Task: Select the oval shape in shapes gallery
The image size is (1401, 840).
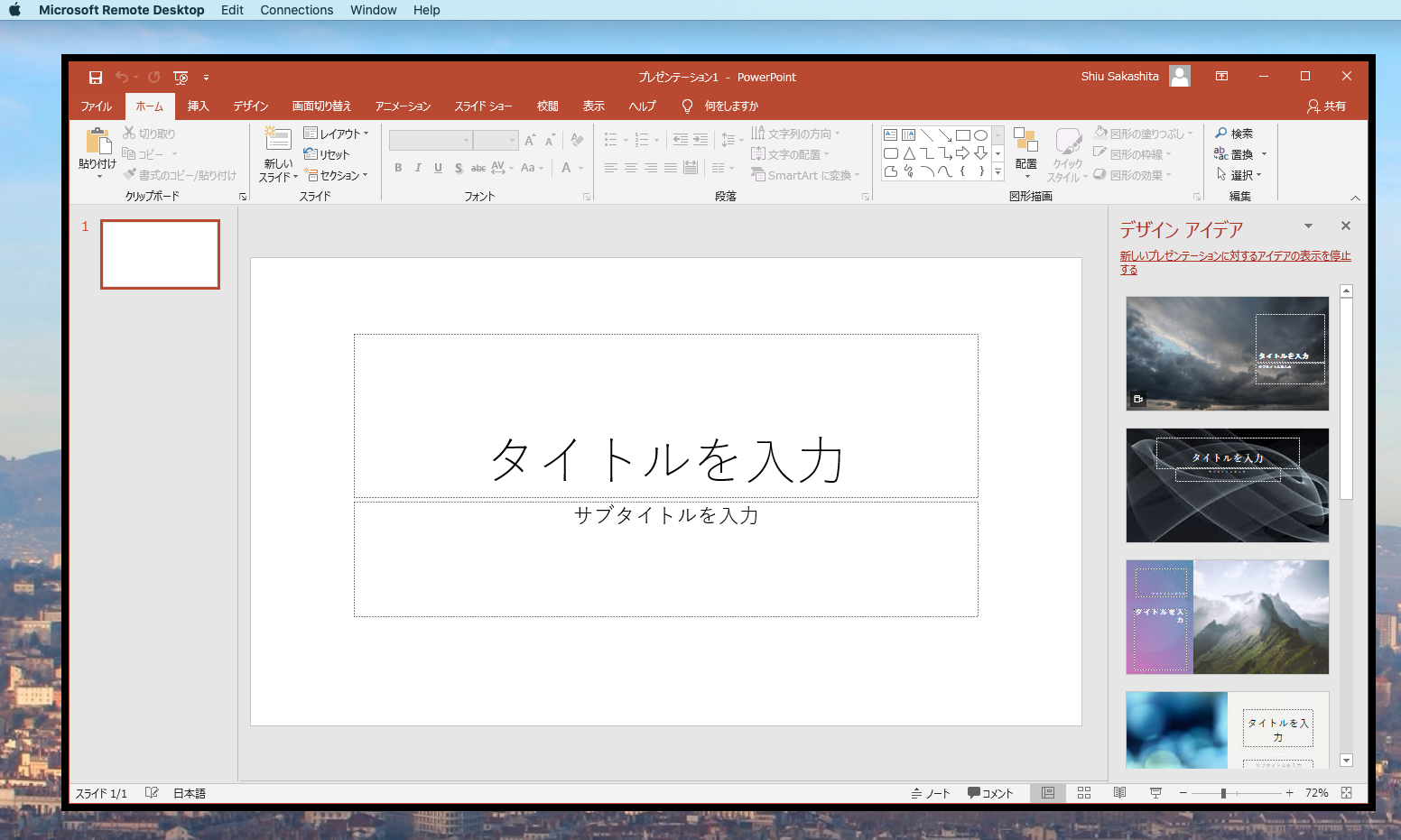Action: coord(980,135)
